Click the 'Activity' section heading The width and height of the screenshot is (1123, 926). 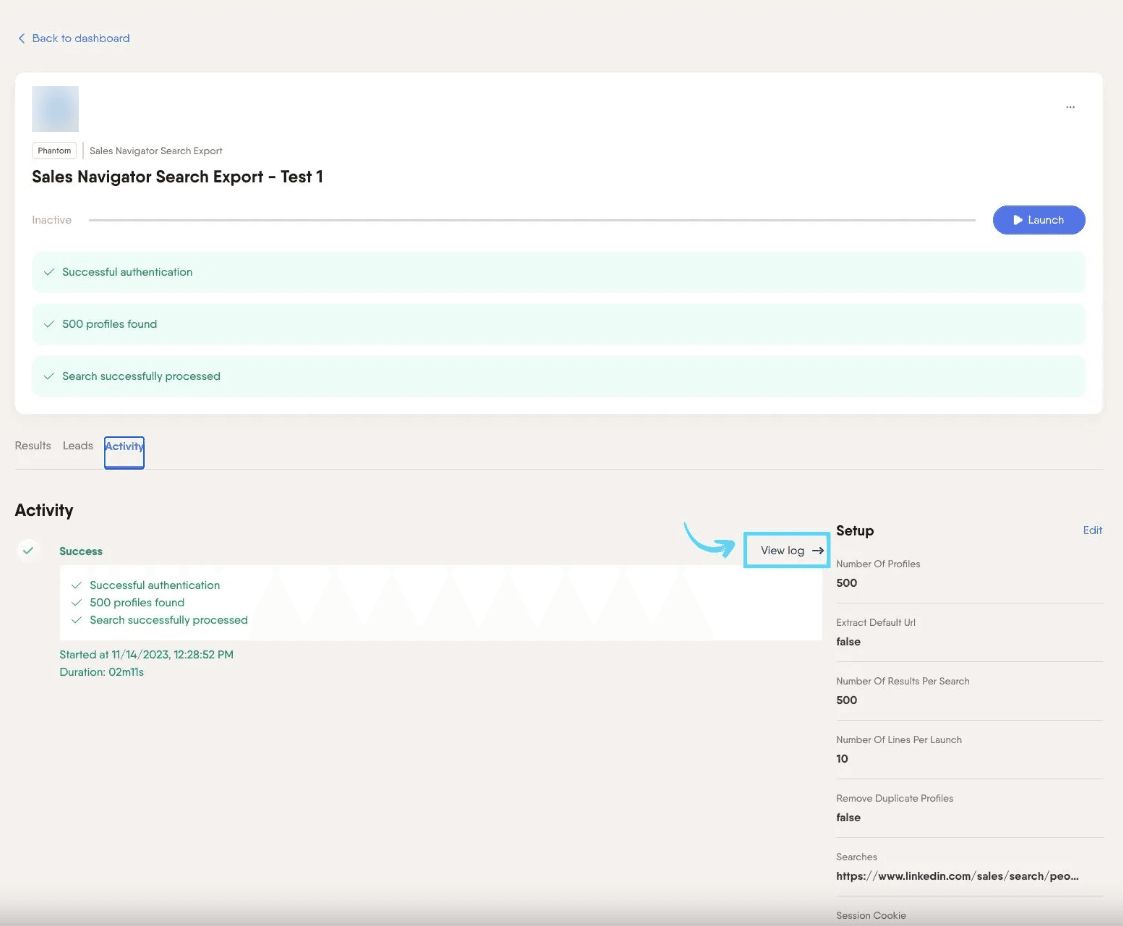tap(44, 511)
